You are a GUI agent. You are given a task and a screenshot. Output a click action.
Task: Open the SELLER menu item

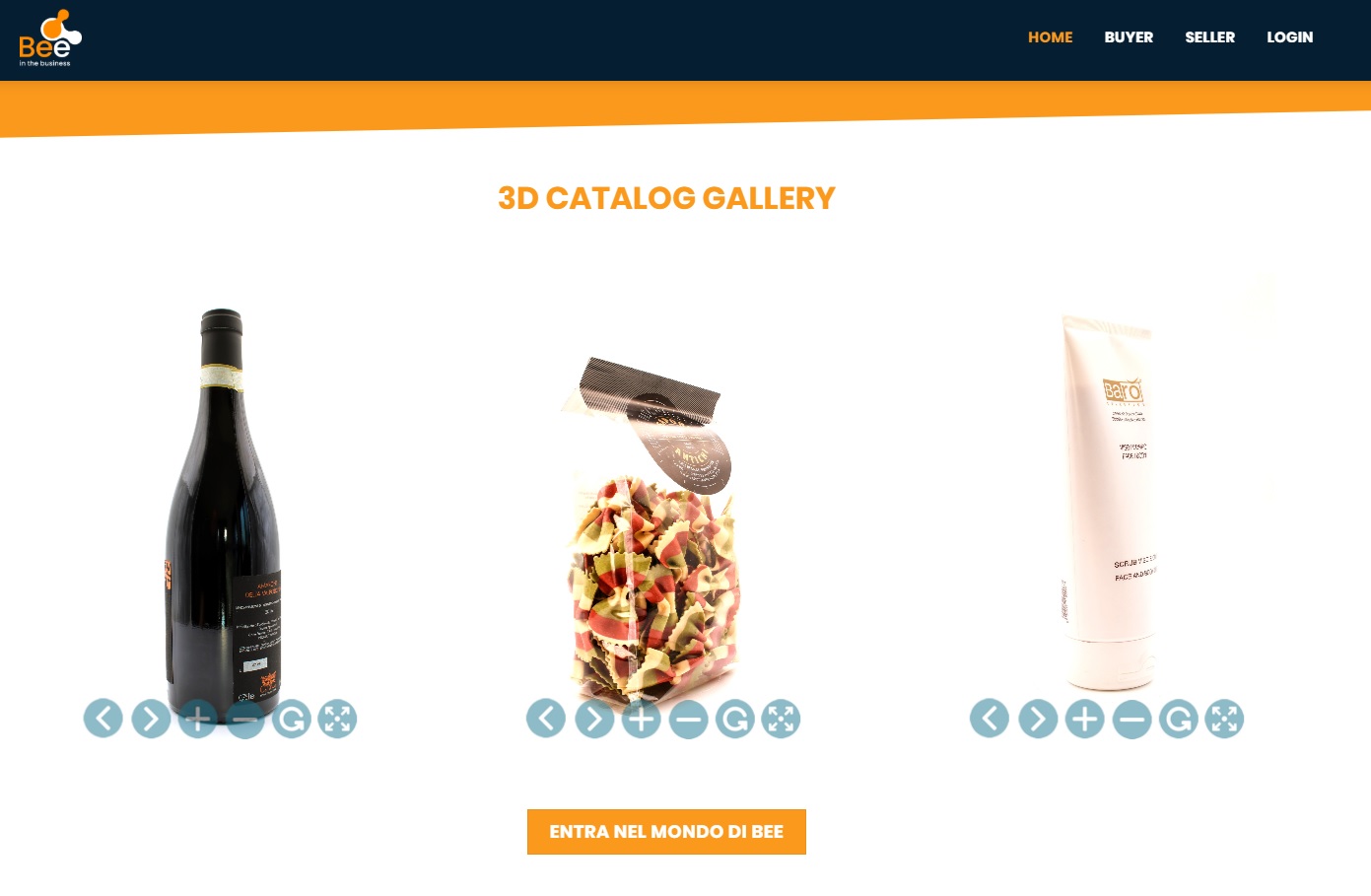point(1209,37)
